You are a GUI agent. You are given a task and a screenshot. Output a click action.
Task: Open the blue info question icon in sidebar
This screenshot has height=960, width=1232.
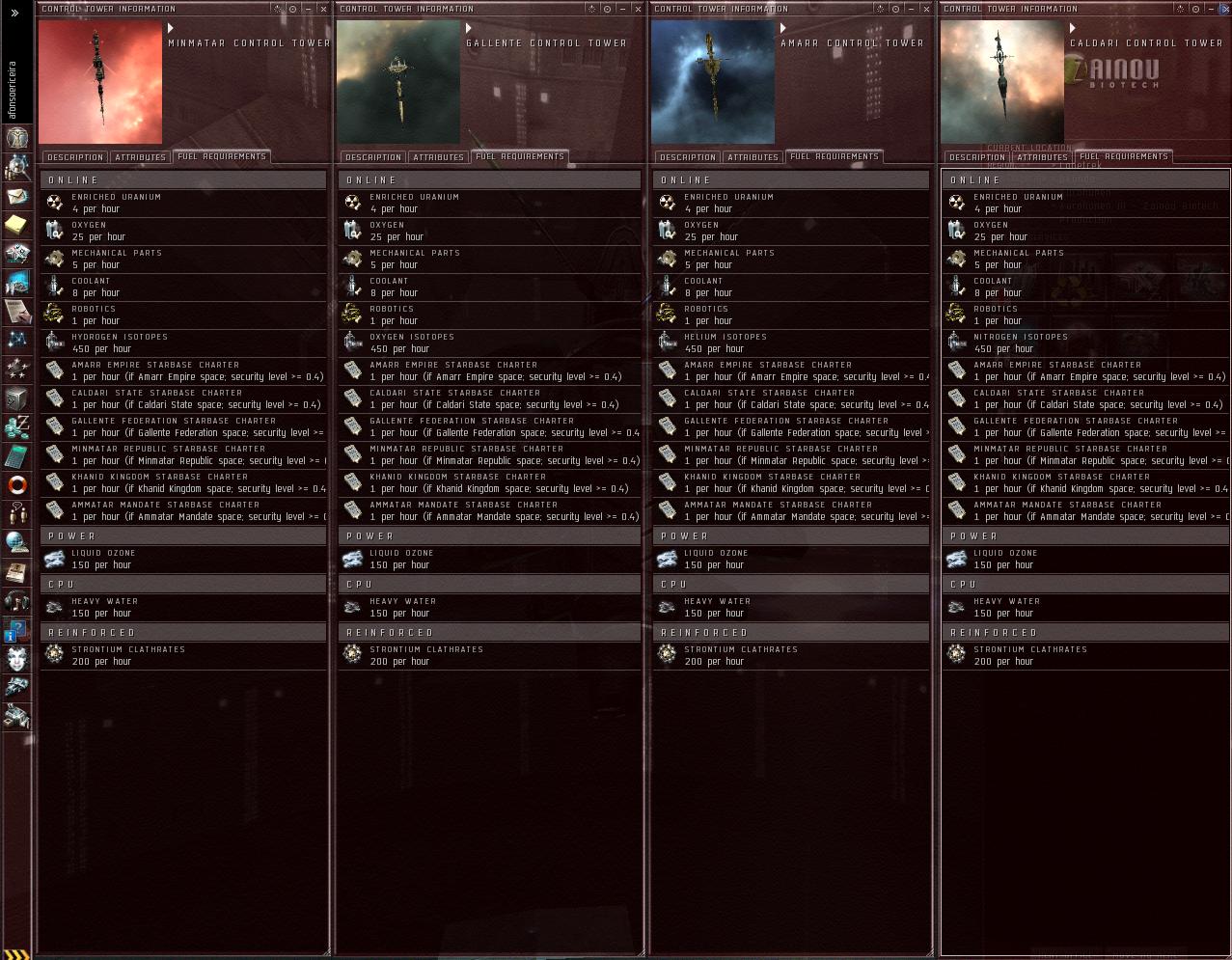coord(16,629)
